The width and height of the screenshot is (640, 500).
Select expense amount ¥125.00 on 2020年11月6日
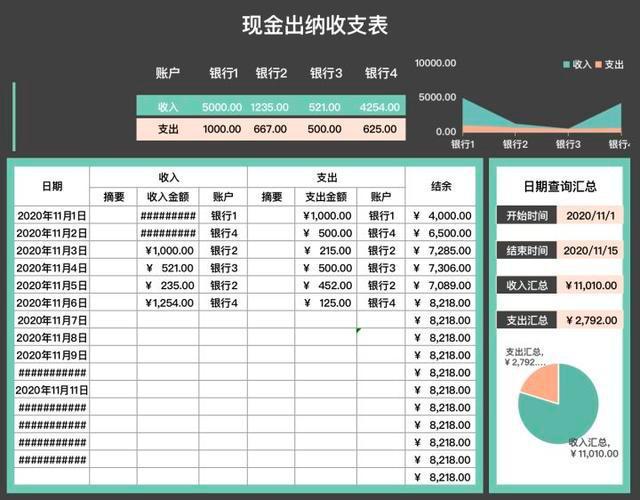pyautogui.click(x=326, y=303)
